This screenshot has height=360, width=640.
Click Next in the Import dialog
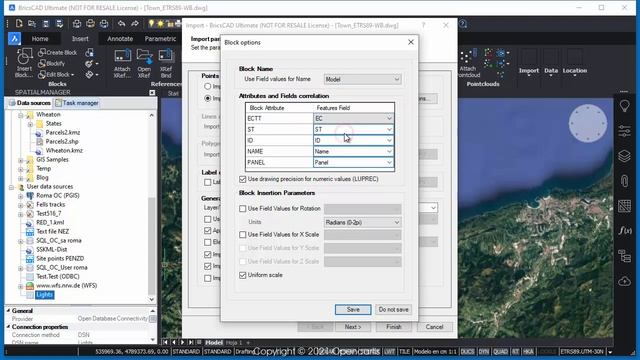pyautogui.click(x=353, y=327)
